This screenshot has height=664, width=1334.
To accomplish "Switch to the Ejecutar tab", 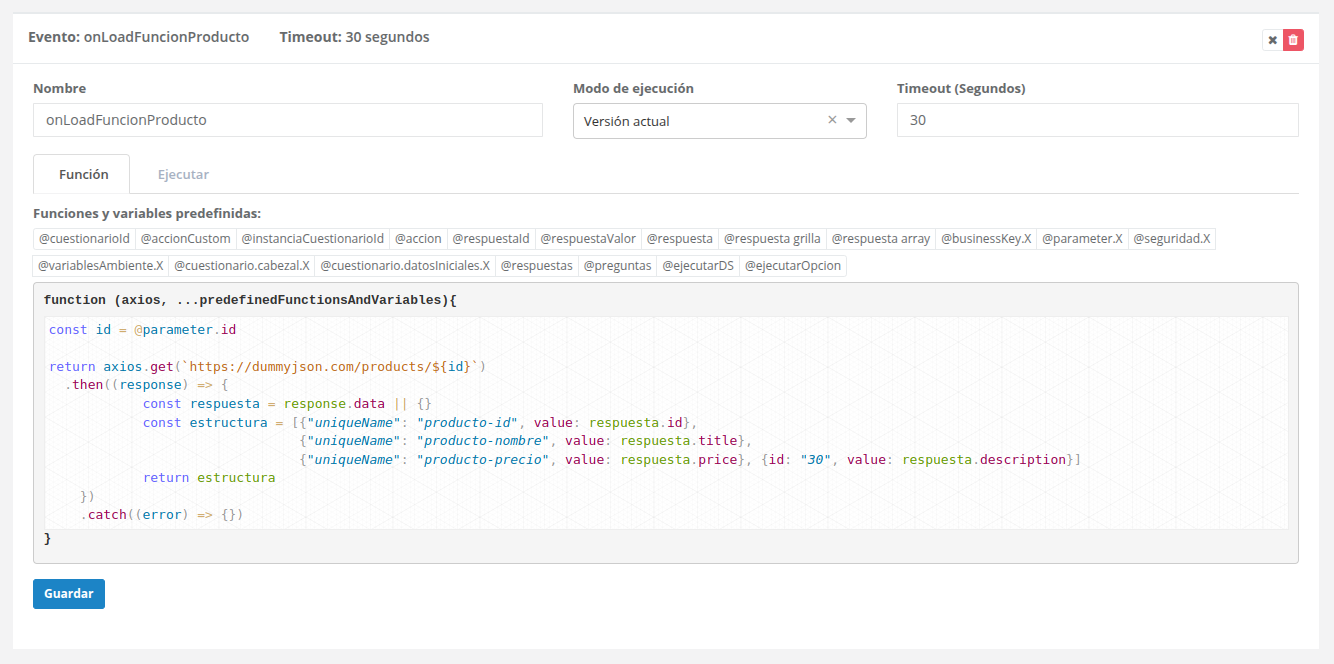I will tap(183, 174).
